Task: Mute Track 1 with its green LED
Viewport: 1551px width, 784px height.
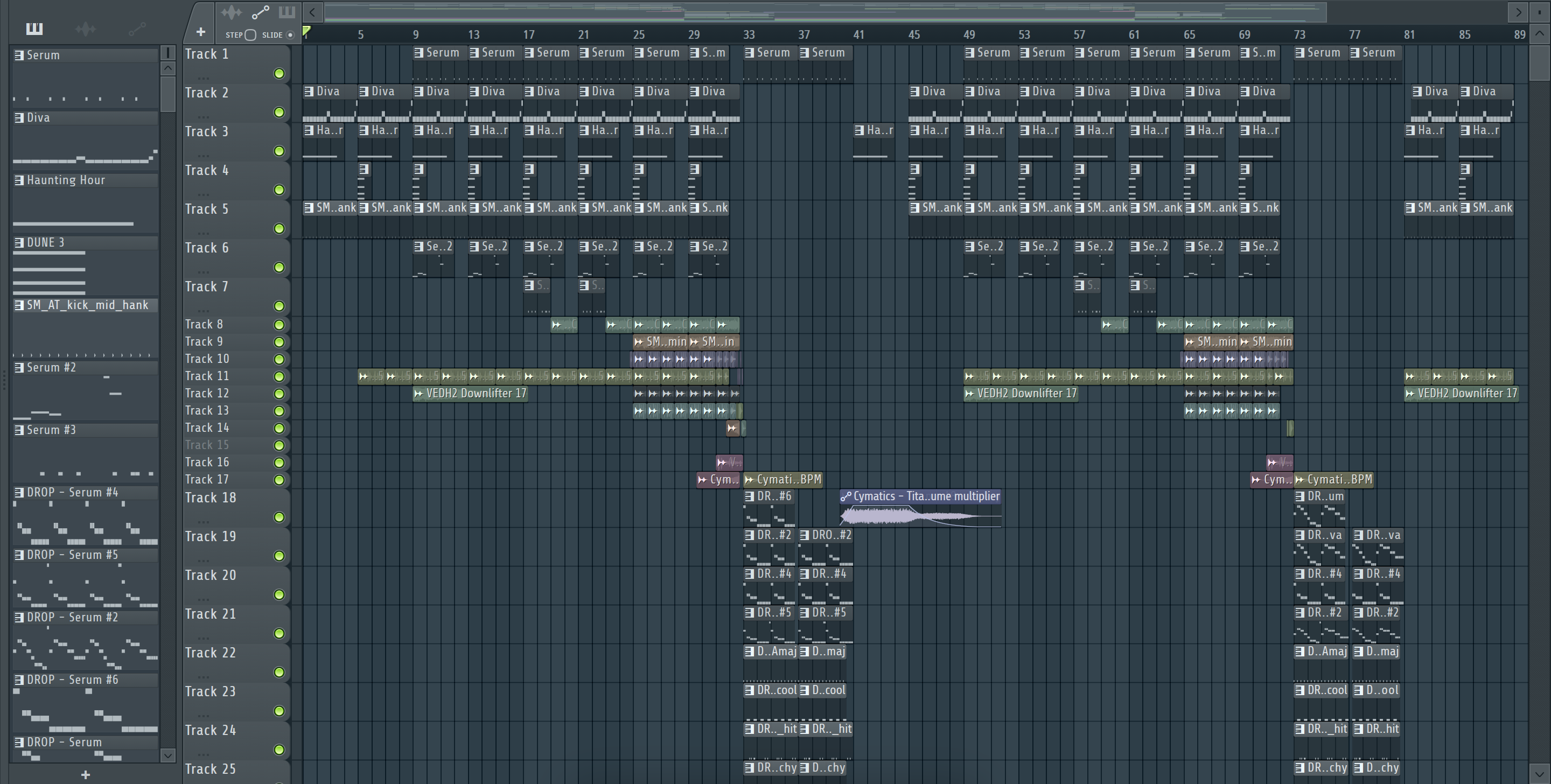Action: click(x=279, y=73)
